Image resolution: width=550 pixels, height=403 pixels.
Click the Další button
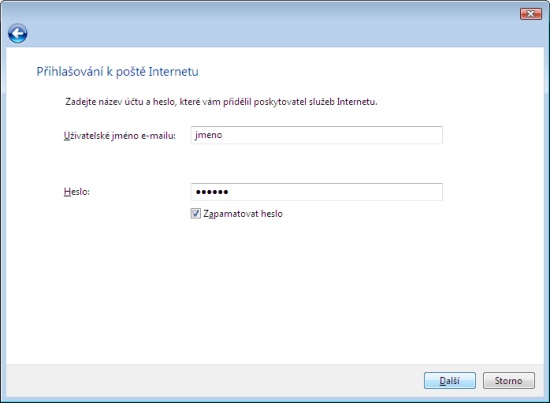pos(450,381)
